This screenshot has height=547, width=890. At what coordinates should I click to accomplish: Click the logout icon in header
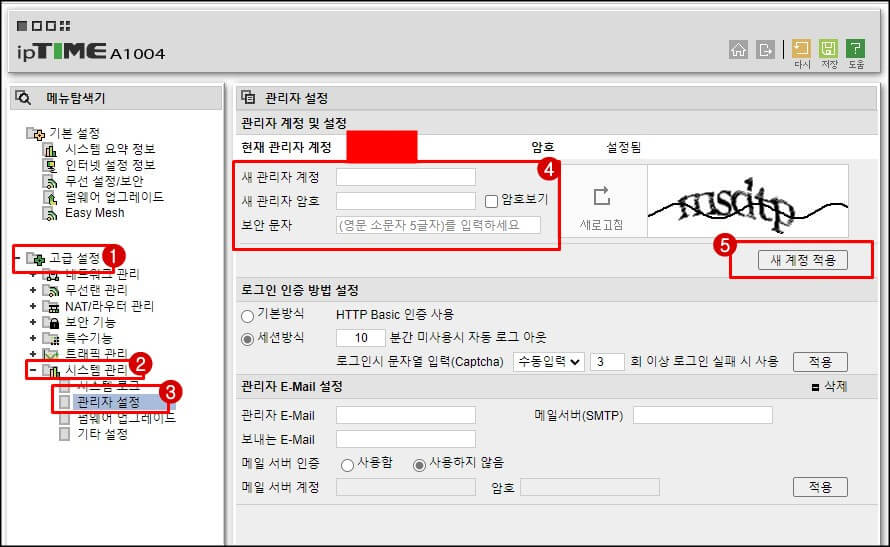[x=765, y=50]
